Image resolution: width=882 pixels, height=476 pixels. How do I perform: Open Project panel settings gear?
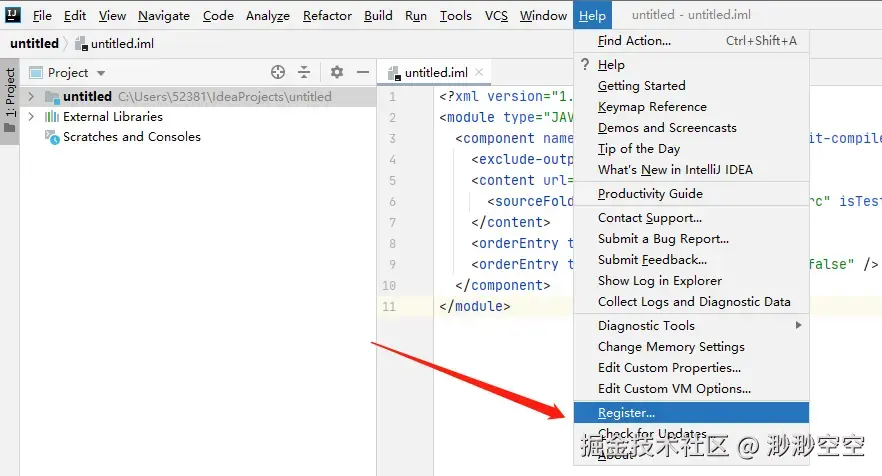tap(336, 72)
